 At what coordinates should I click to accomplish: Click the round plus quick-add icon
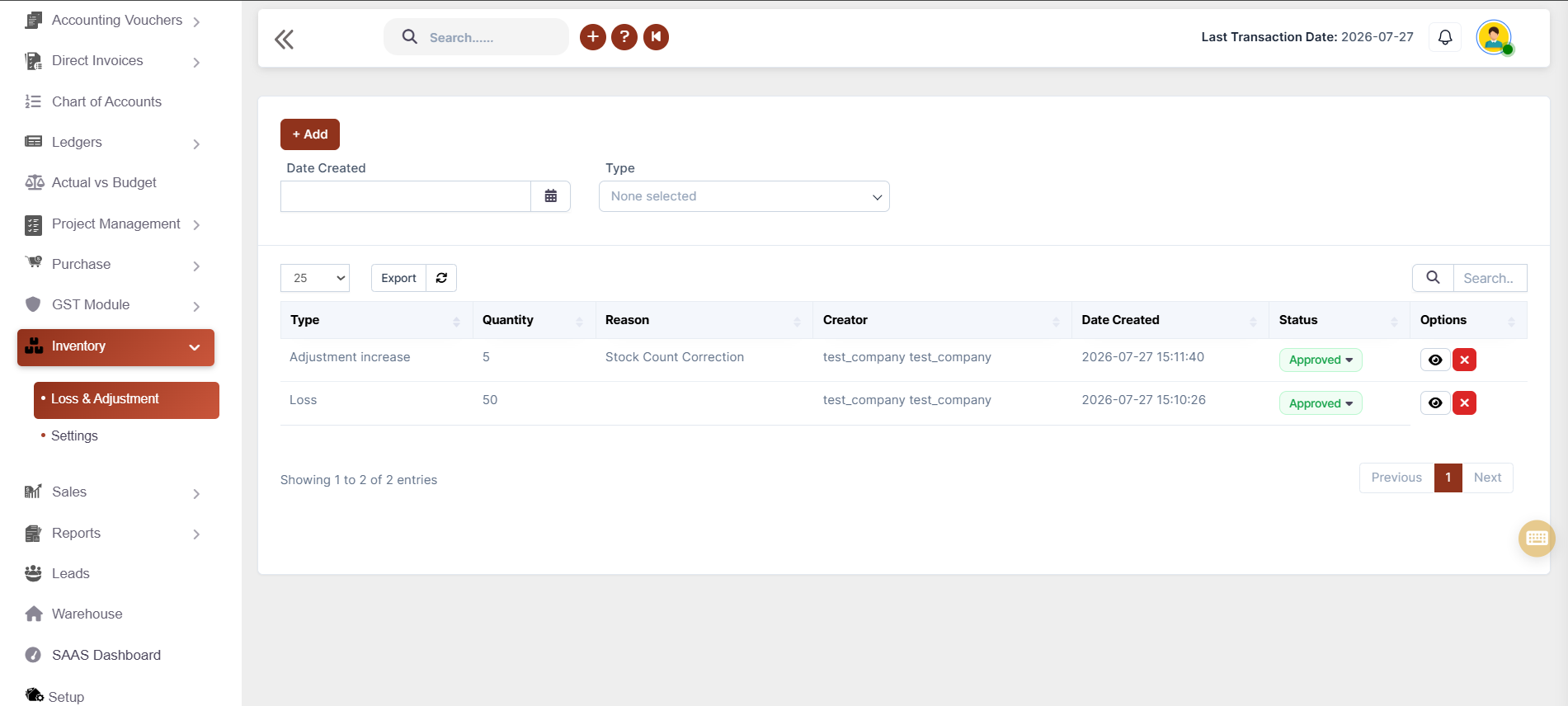click(592, 37)
